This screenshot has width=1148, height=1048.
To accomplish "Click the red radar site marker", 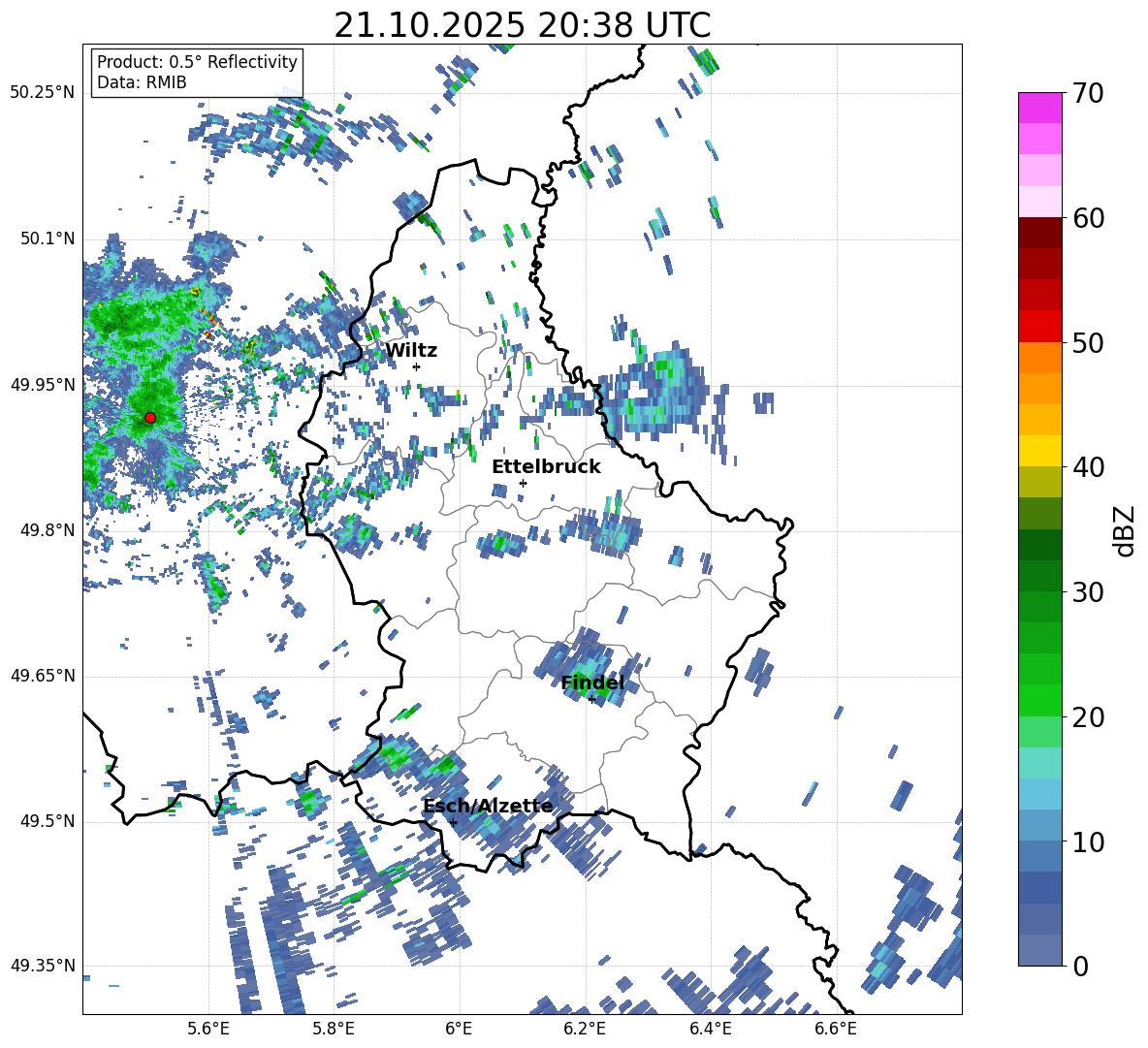I will (150, 417).
